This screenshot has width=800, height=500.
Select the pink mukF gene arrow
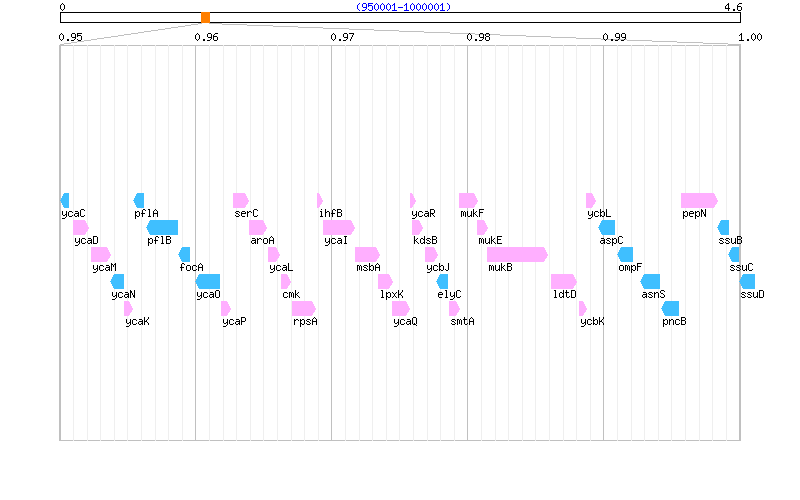(x=468, y=200)
